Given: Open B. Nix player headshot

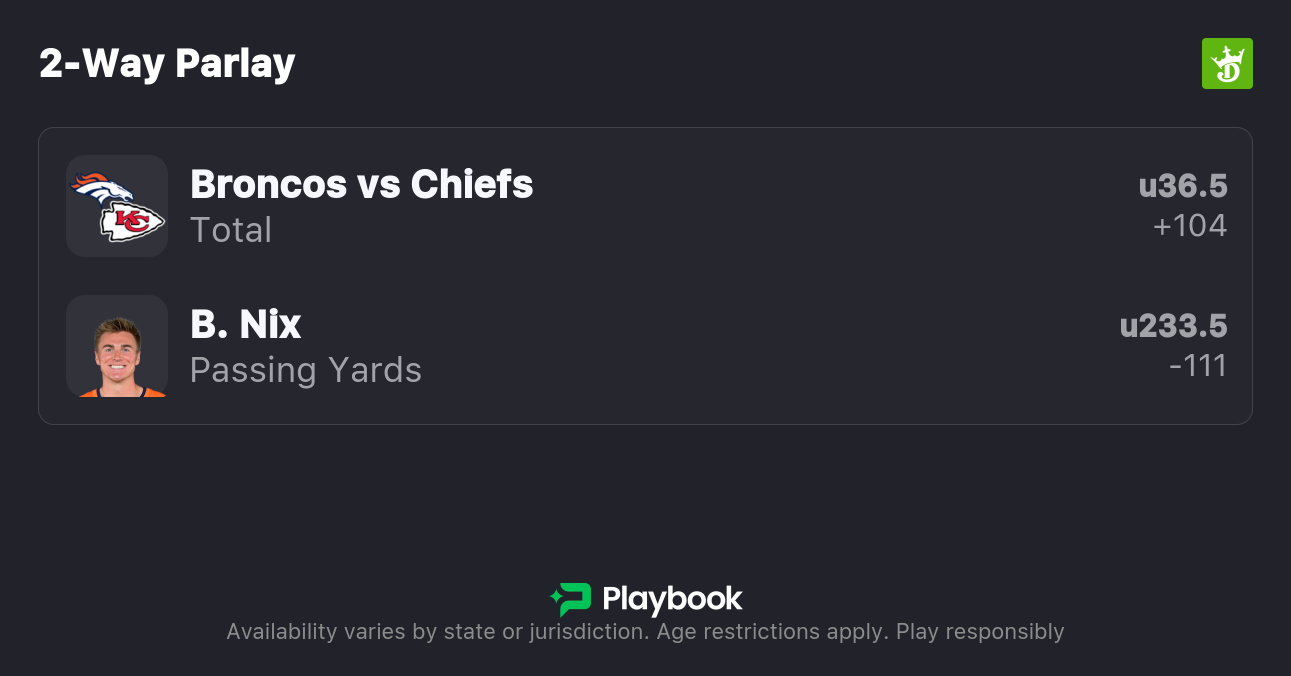Looking at the screenshot, I should (117, 346).
